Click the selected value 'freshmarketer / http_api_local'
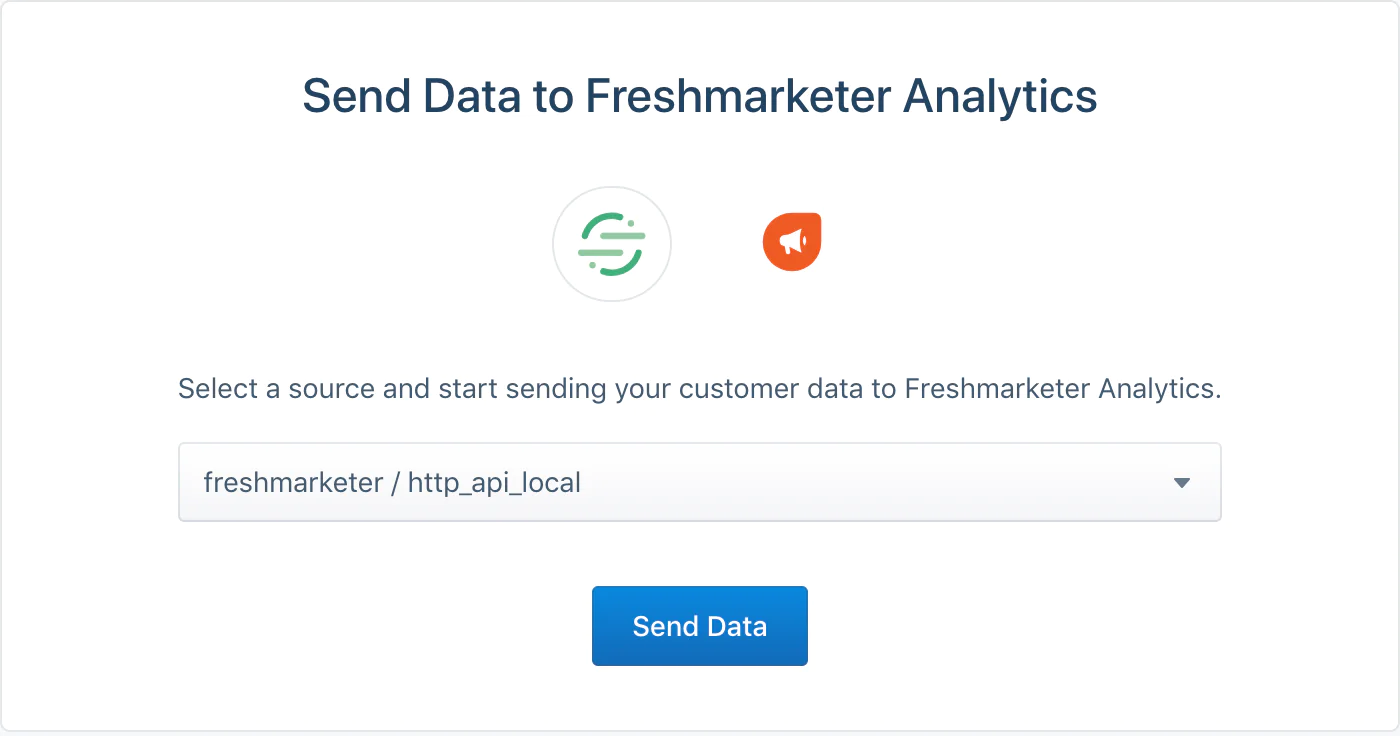Screen dimensions: 1400x736 pos(392,483)
